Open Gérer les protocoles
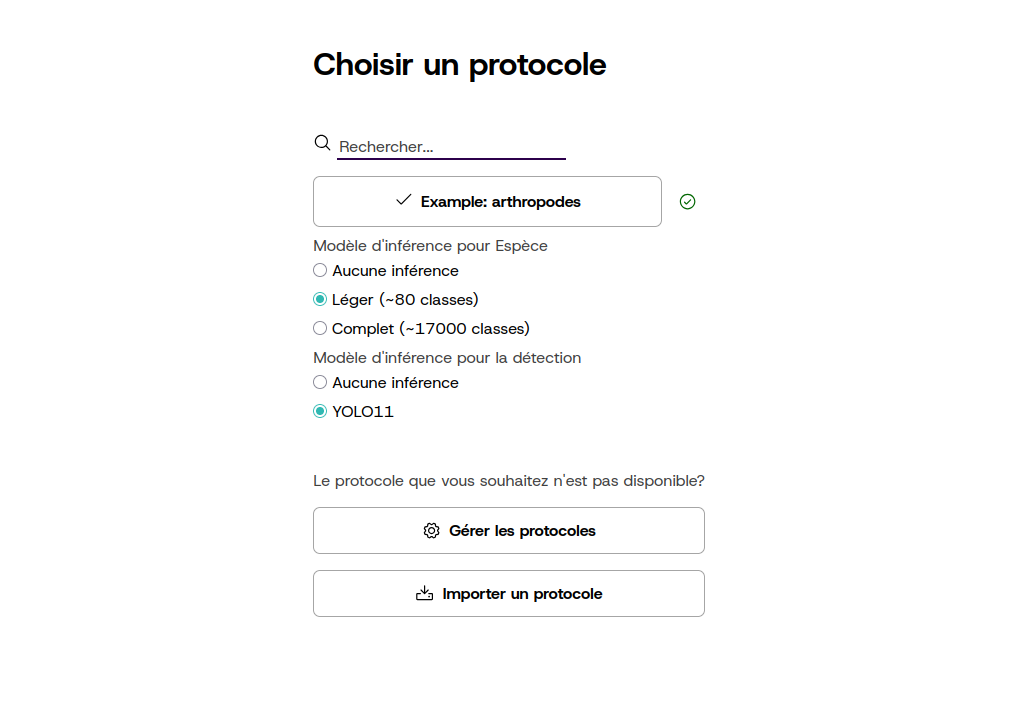Viewport: 1019px width, 710px height. tap(509, 531)
